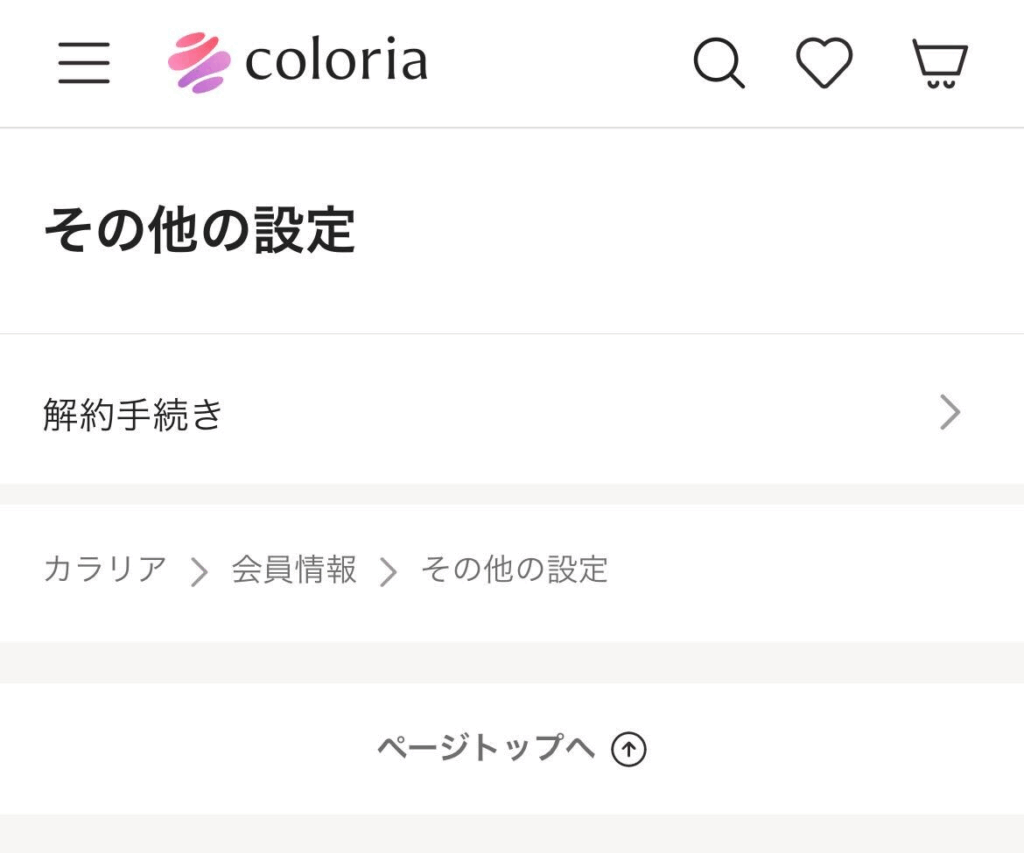Click the coloria wordmark text
This screenshot has height=853, width=1024.
tap(336, 63)
